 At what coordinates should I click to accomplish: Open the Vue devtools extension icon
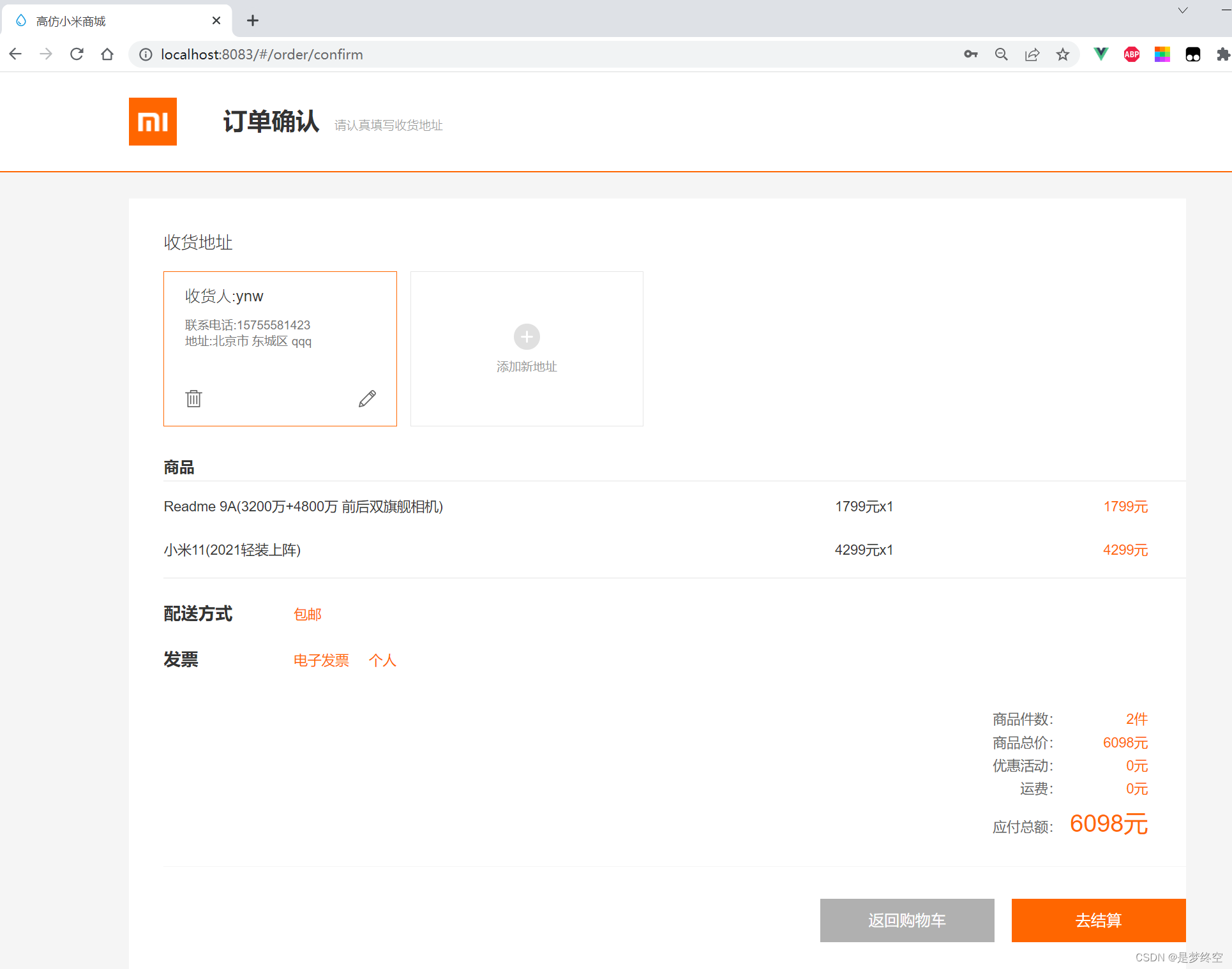click(x=1101, y=54)
